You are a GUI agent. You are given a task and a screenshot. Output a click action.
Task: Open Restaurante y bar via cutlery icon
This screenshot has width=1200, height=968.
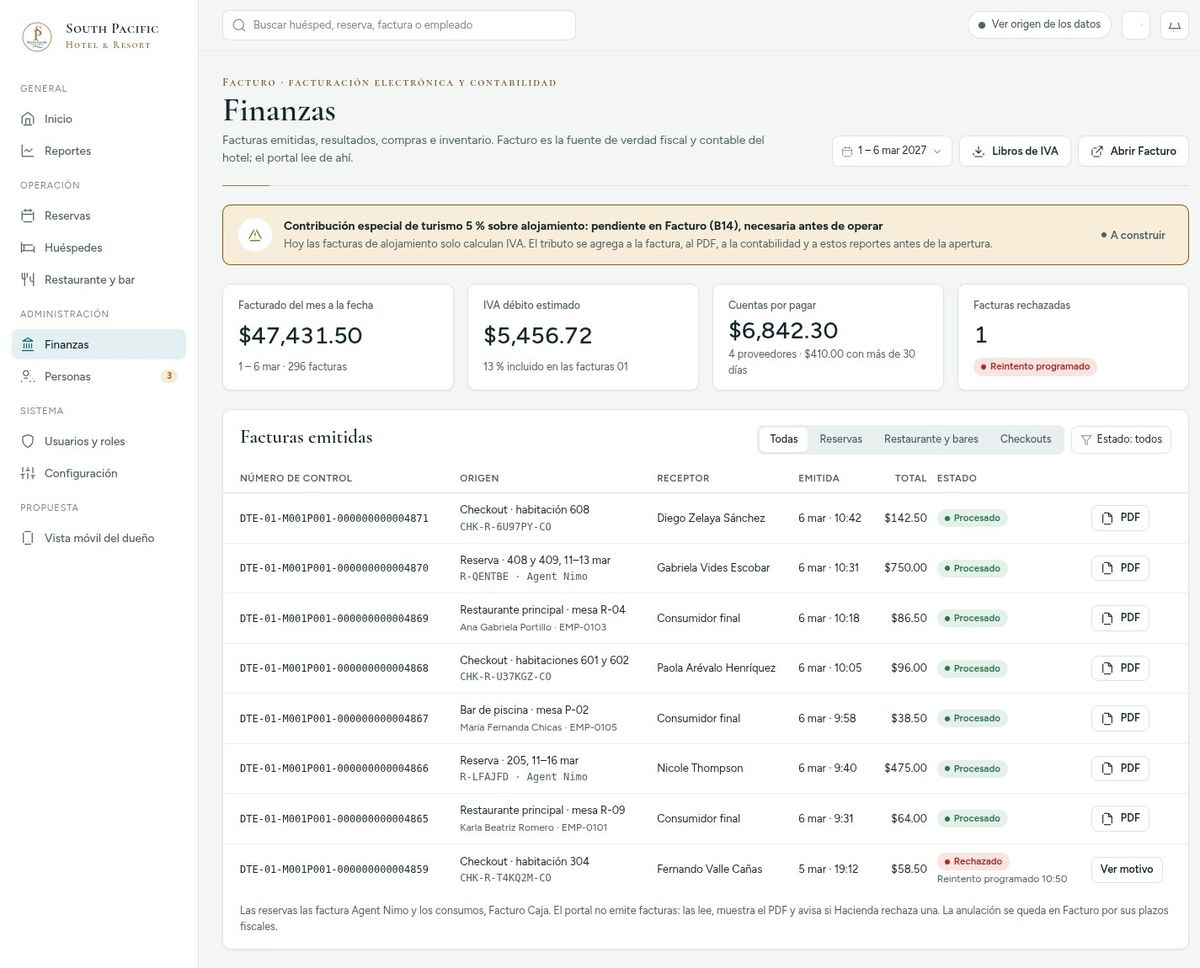tap(28, 280)
